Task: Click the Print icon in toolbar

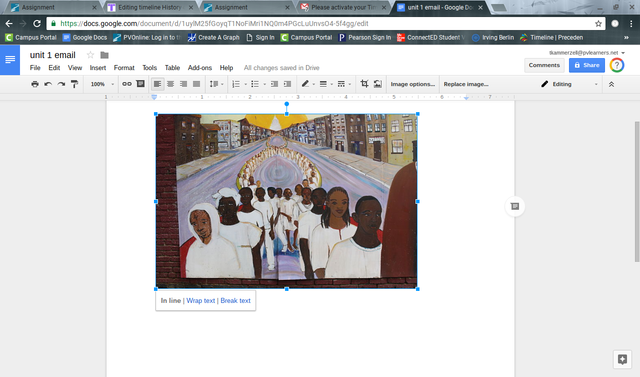Action: [x=35, y=84]
